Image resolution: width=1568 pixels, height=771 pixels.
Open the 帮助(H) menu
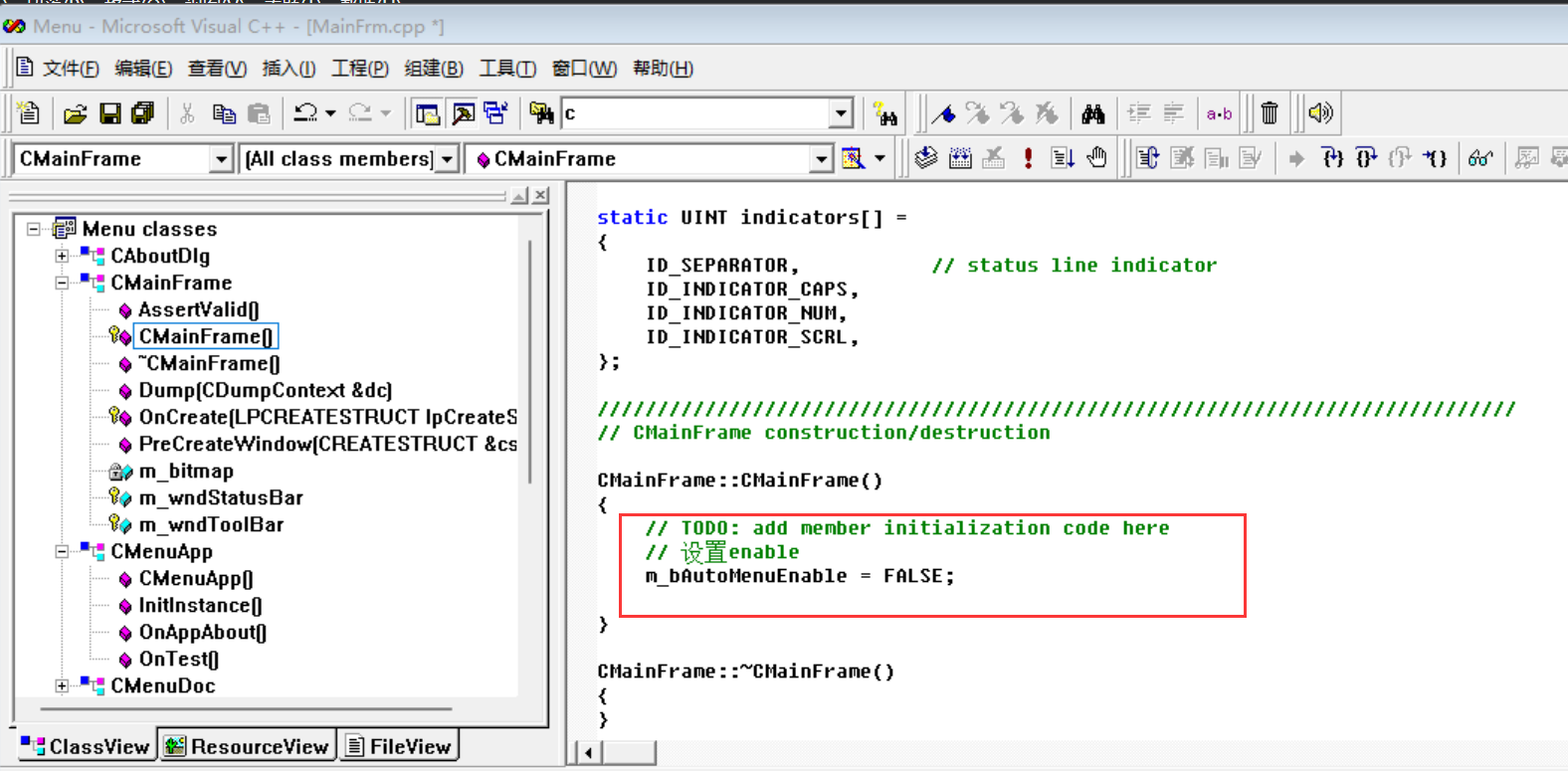pyautogui.click(x=663, y=68)
